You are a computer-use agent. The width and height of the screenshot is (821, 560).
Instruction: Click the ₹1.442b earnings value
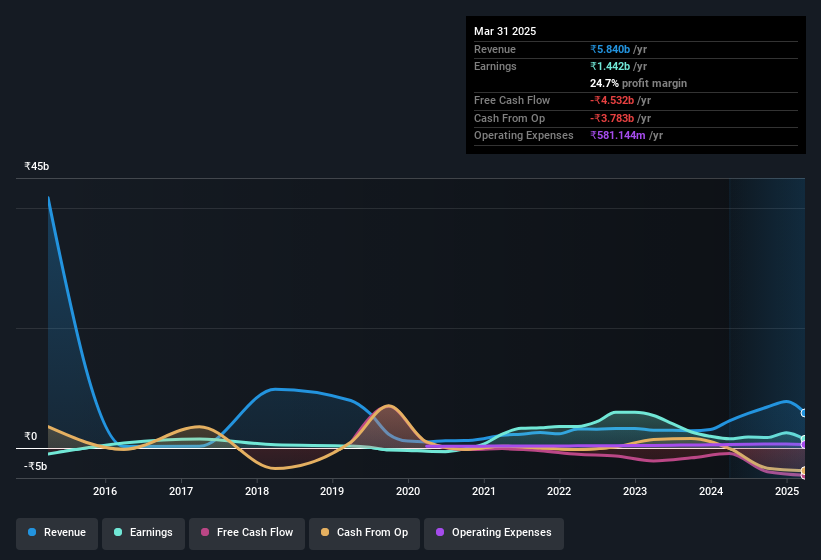[610, 66]
